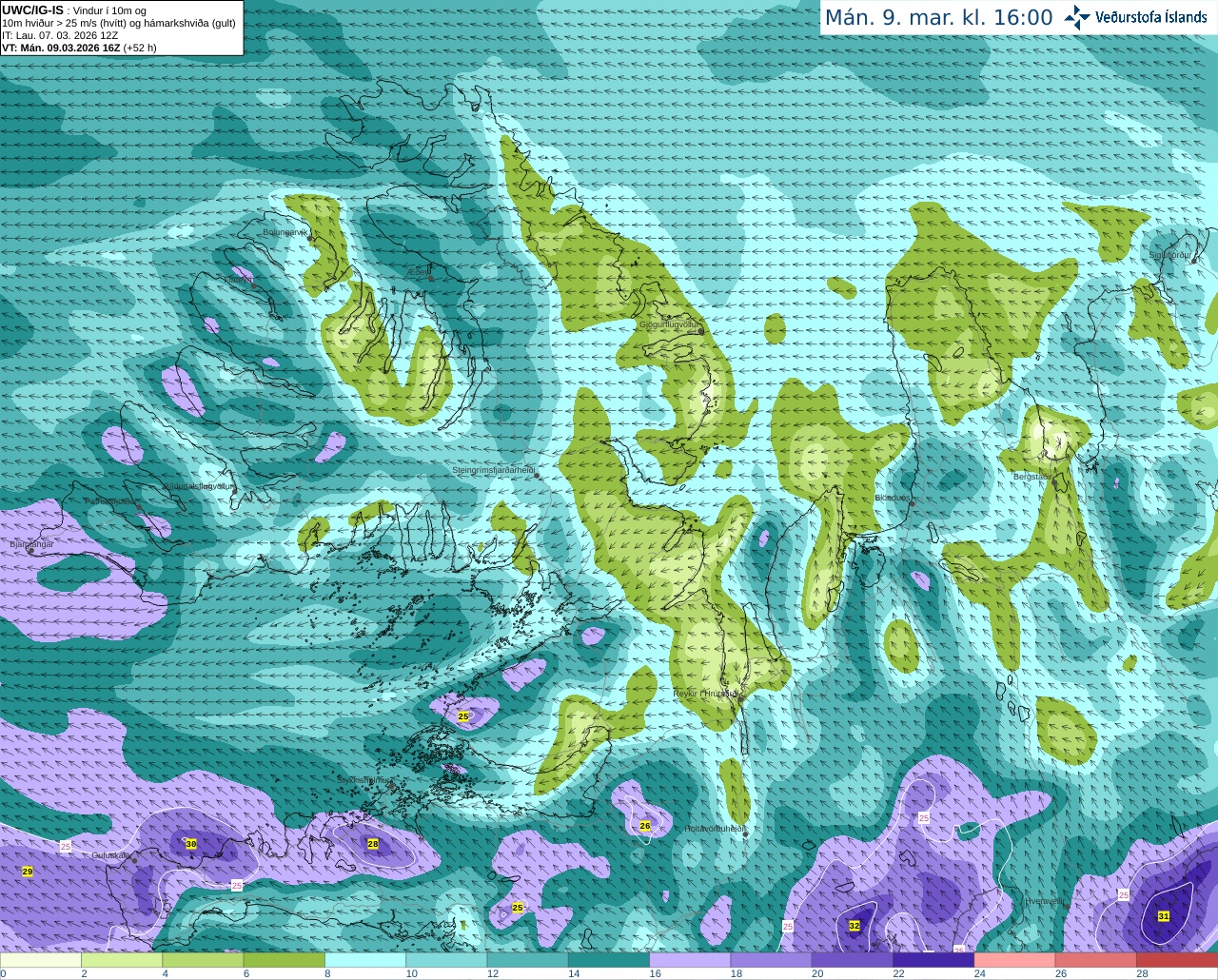Click the Patreksfjörður place label
Viewport: 1218px width, 980px height.
[x=112, y=501]
